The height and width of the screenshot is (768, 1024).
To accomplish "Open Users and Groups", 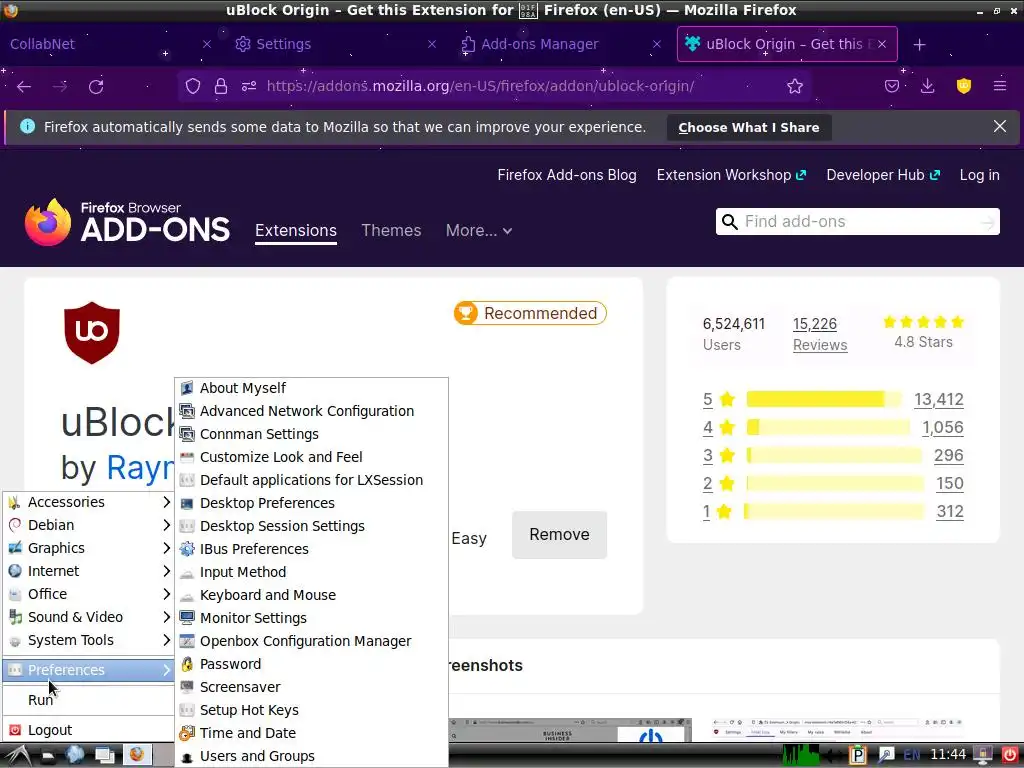I will [x=312, y=756].
